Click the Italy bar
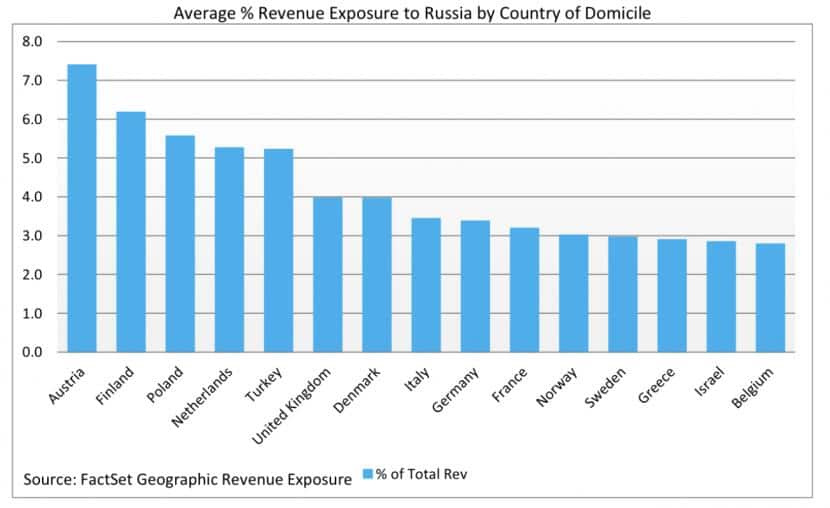 [426, 285]
